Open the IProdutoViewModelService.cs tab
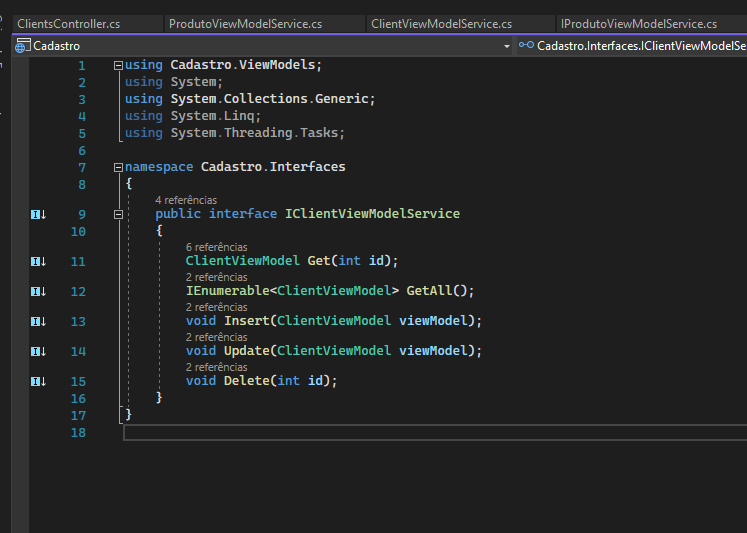Image resolution: width=747 pixels, height=533 pixels. coord(651,24)
